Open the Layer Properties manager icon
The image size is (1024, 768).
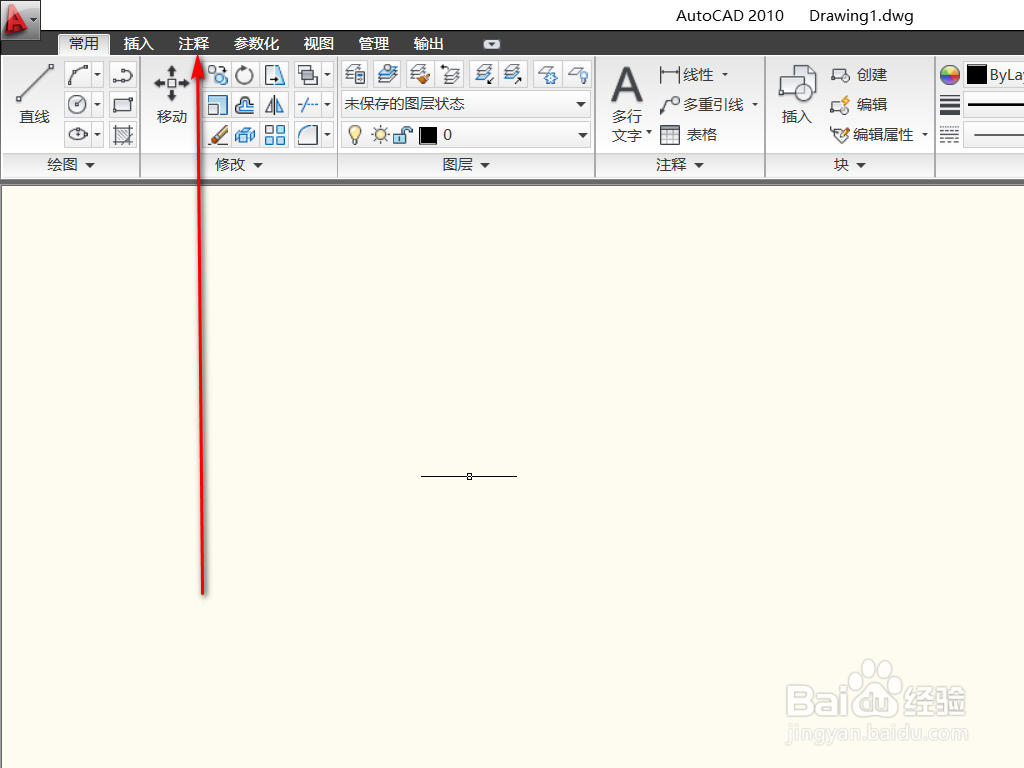pos(355,74)
